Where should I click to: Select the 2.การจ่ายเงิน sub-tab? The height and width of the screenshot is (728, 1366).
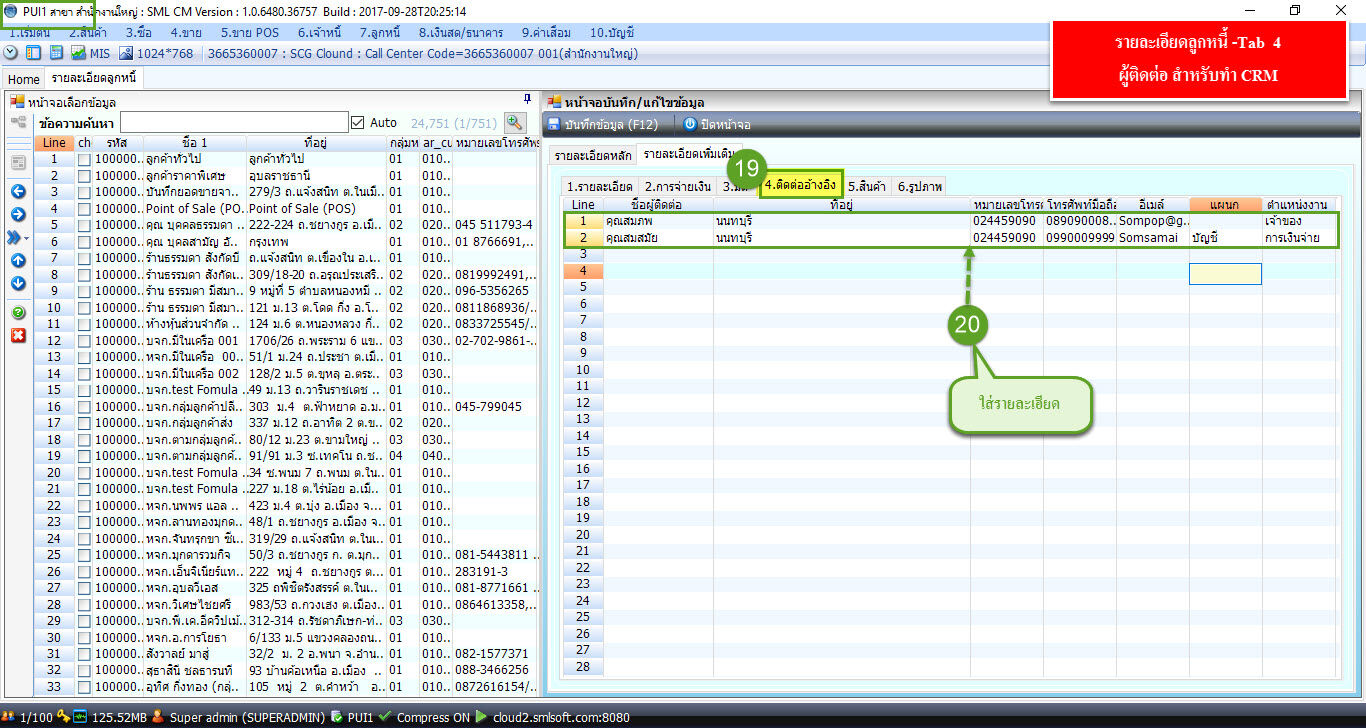click(x=677, y=186)
